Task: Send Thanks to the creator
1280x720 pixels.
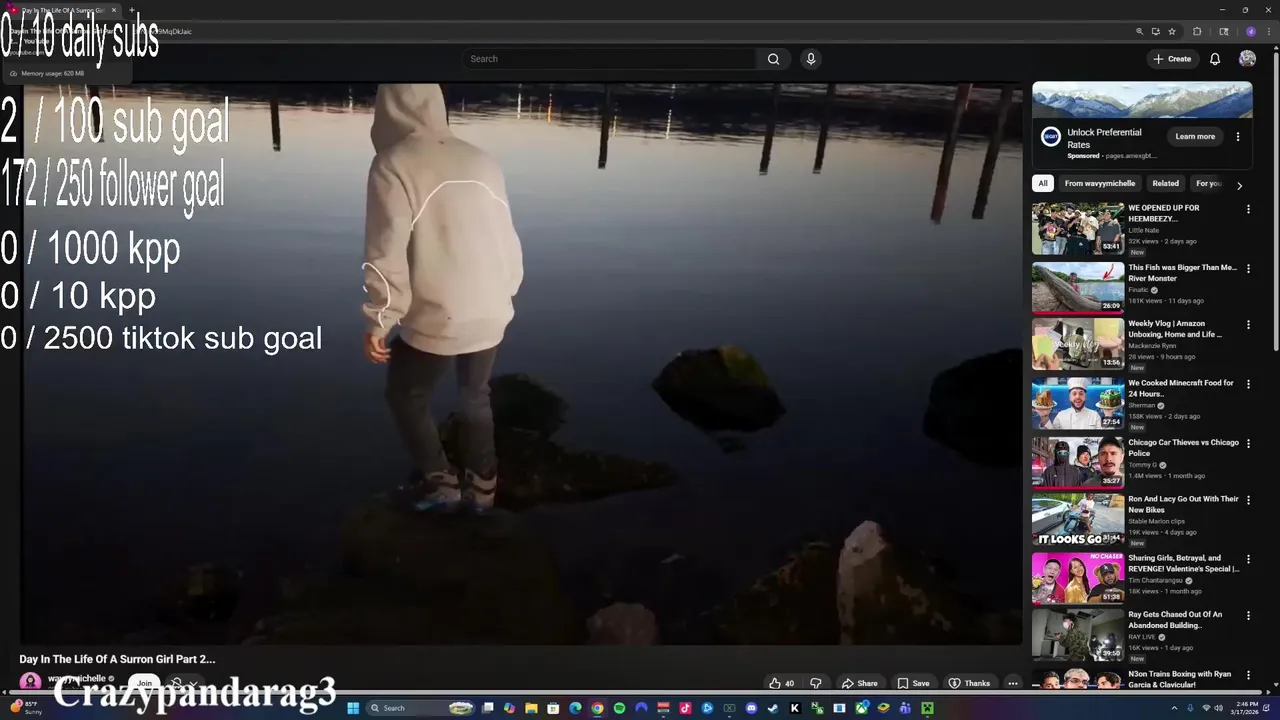Action: [x=969, y=683]
